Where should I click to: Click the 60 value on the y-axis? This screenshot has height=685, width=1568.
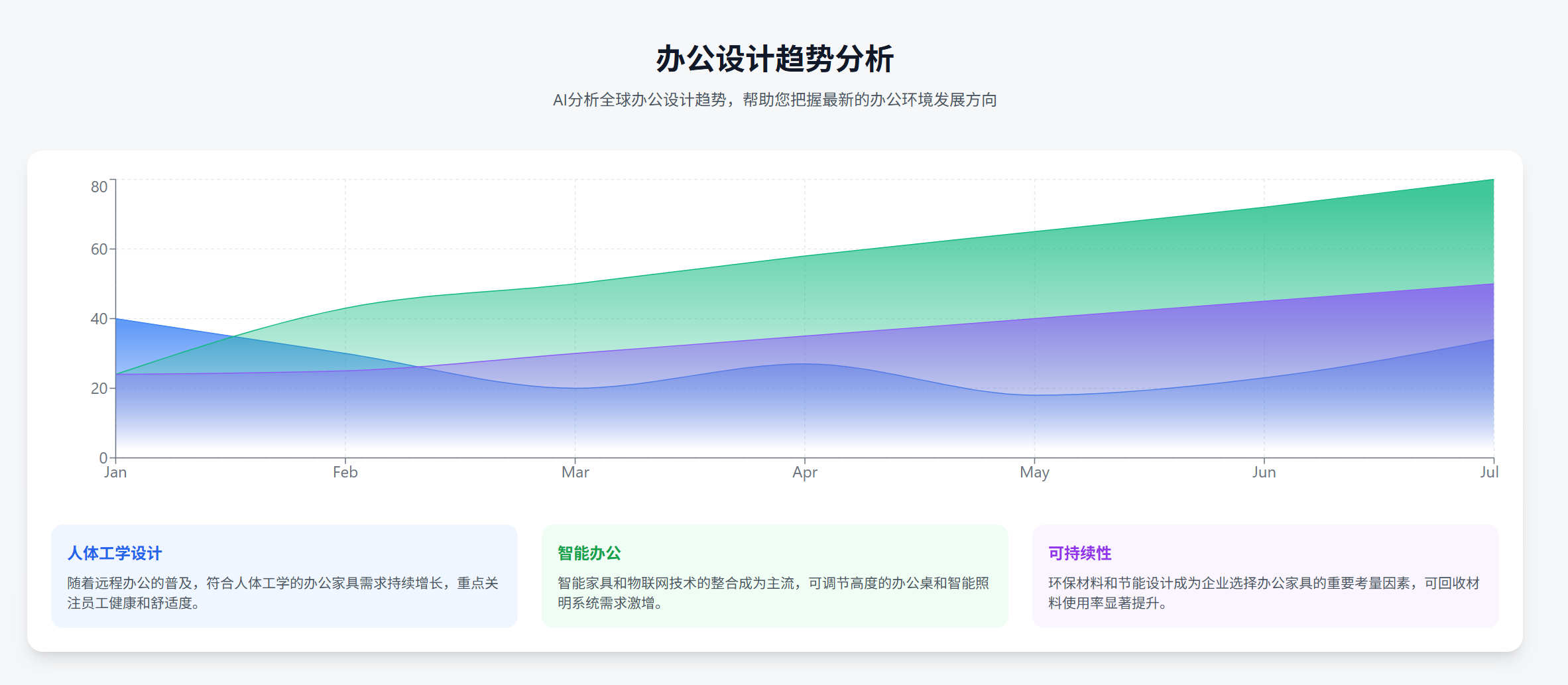[x=99, y=249]
